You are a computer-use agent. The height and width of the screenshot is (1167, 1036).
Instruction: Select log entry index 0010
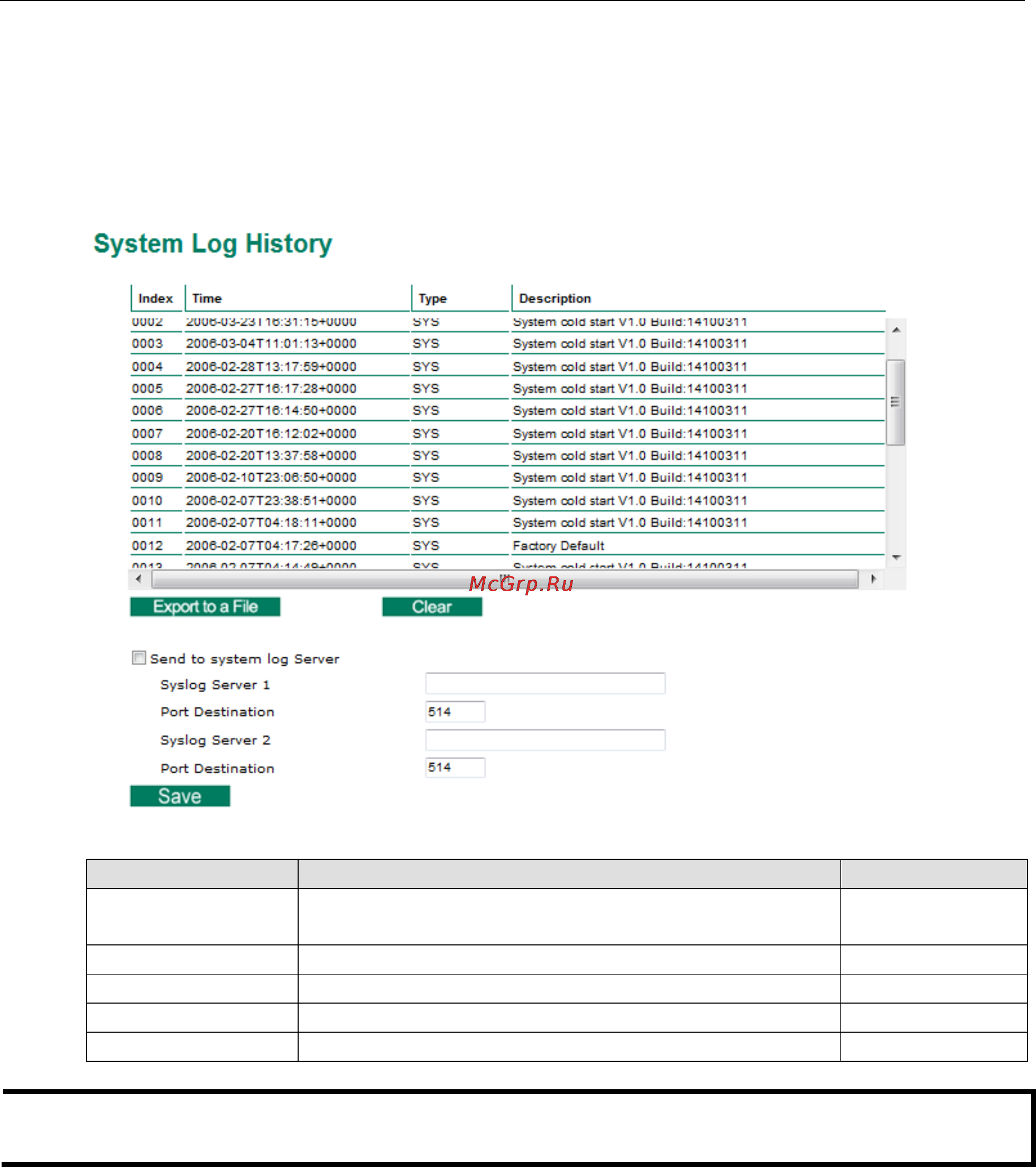click(147, 501)
